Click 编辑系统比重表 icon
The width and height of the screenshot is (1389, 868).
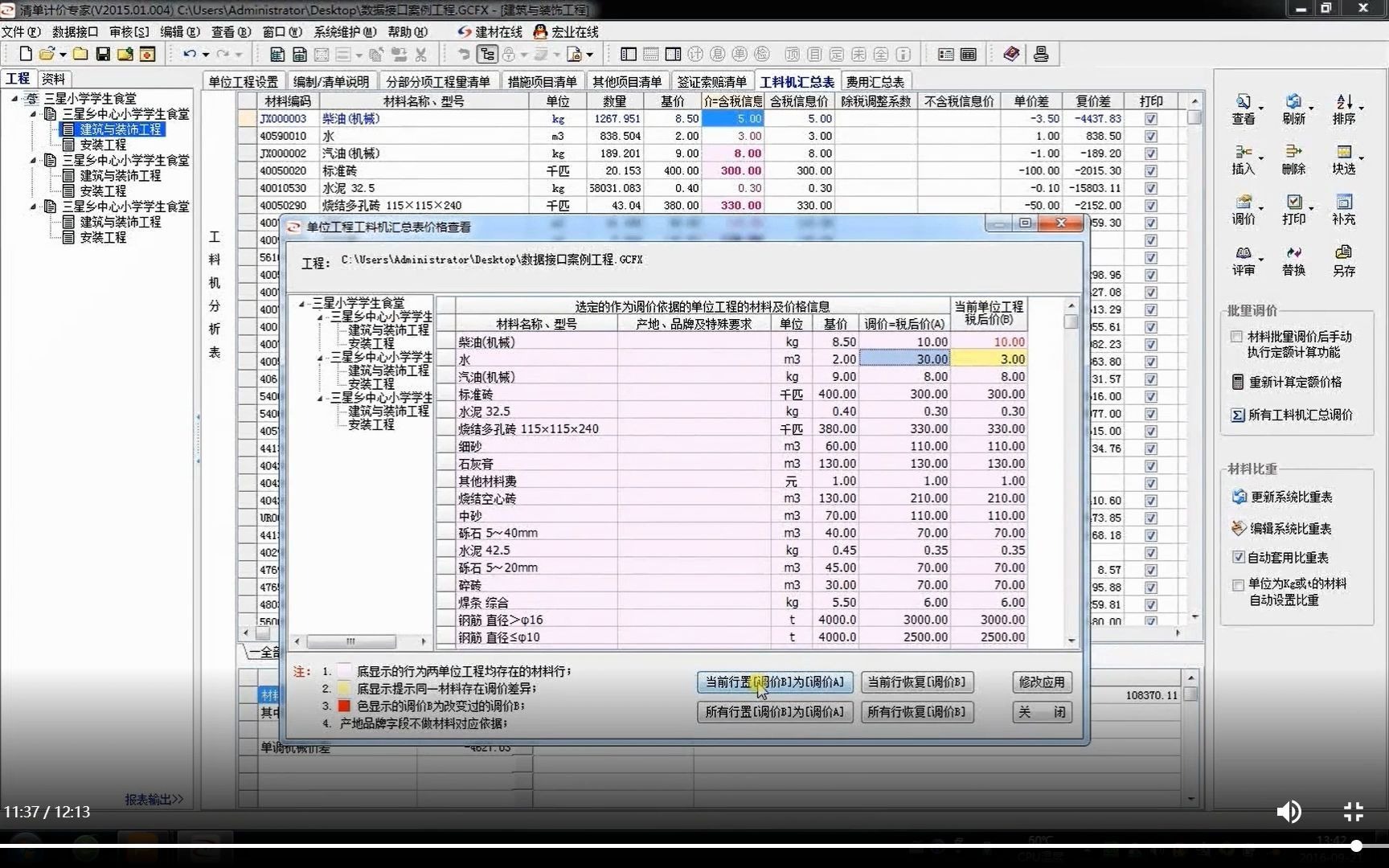(x=1239, y=528)
